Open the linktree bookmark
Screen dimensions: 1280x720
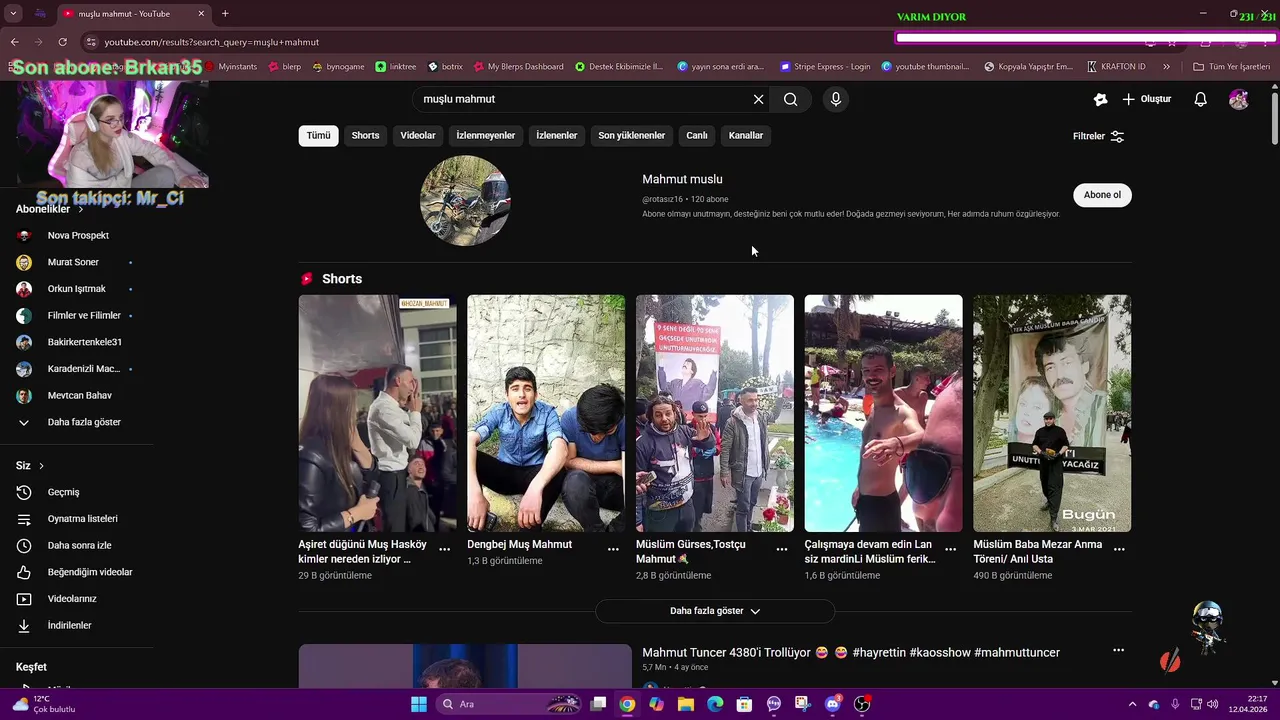pos(396,67)
